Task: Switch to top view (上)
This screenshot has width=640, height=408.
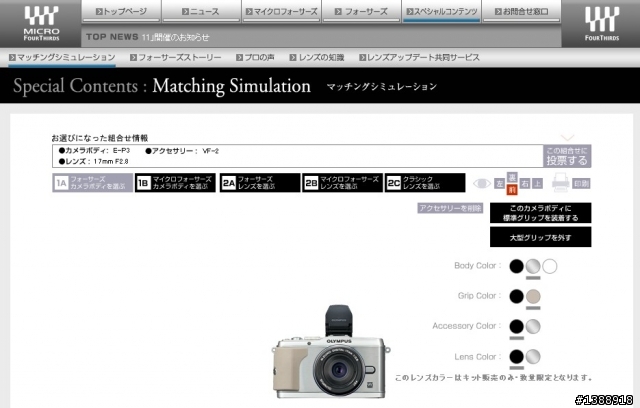Action: (x=538, y=184)
